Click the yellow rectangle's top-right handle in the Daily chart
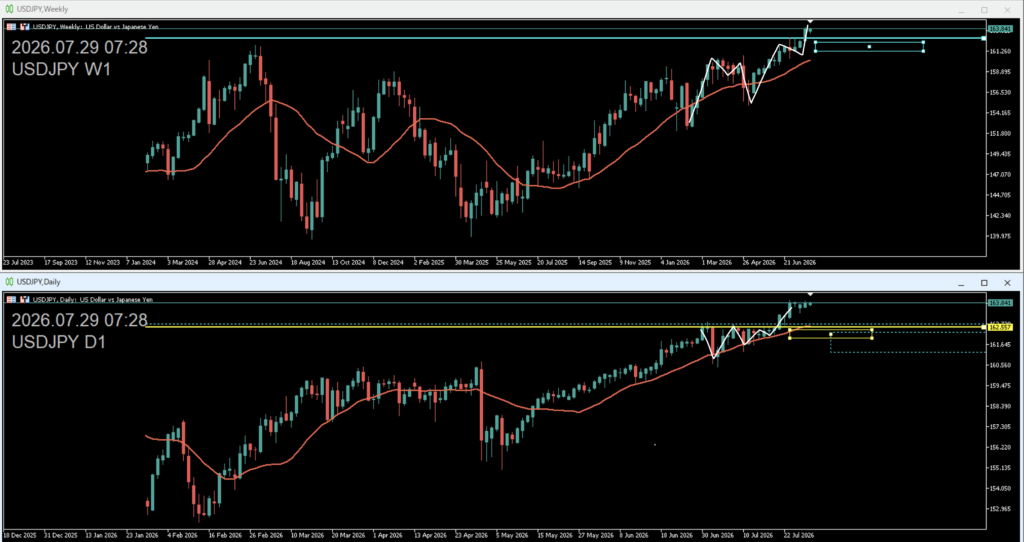Viewport: 1024px width, 542px height. (872, 330)
